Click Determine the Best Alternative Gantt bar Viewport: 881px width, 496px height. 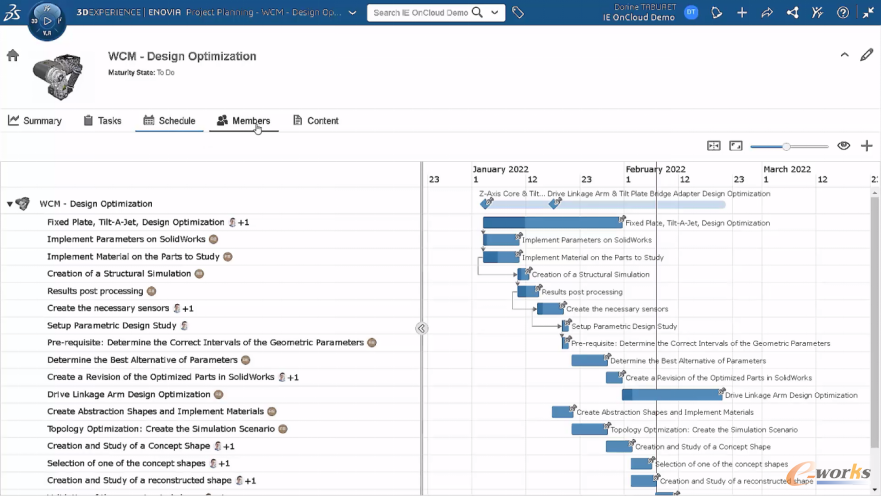[589, 361]
